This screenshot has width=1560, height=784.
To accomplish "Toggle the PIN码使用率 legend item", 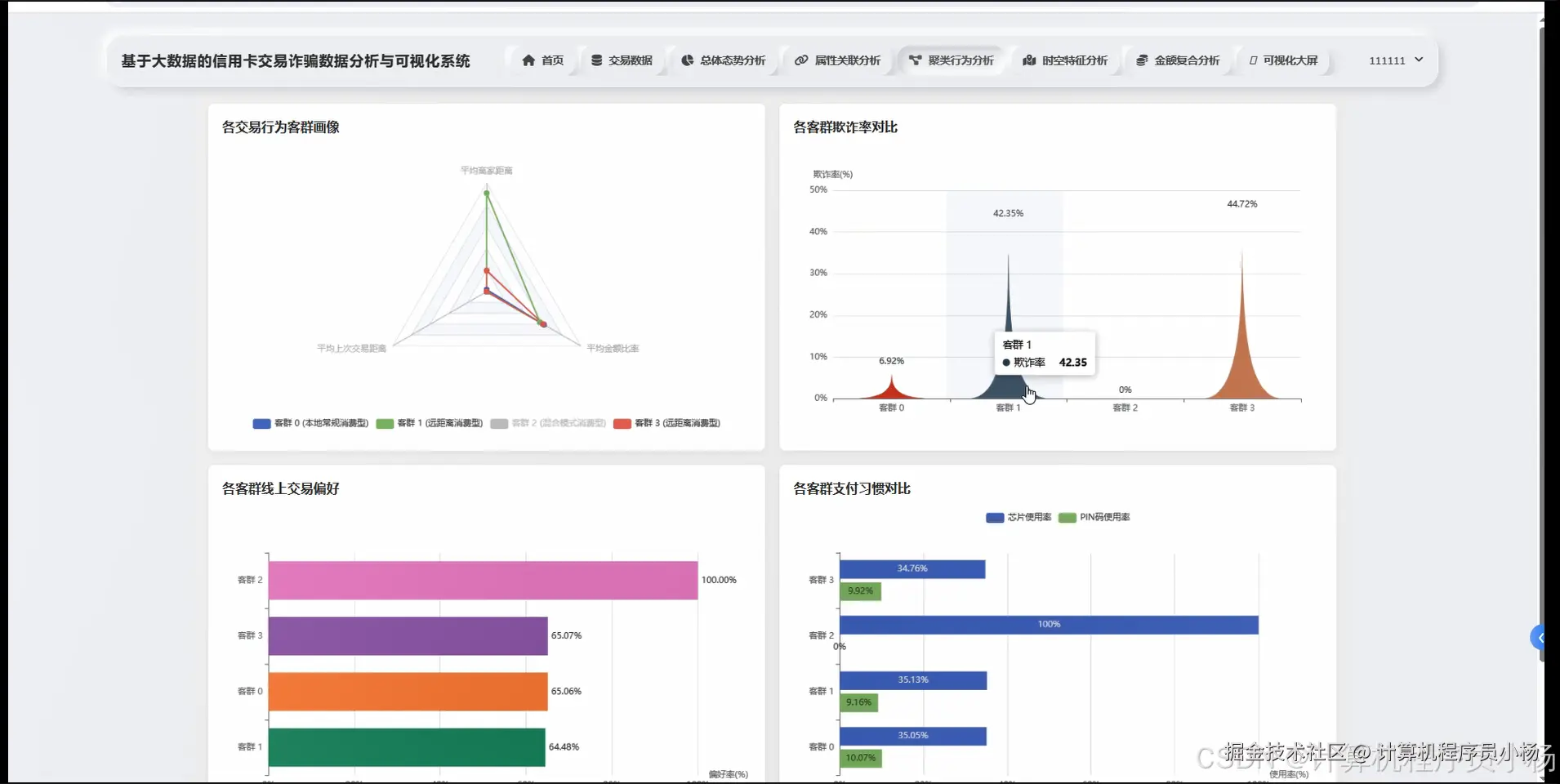I will 1094,517.
